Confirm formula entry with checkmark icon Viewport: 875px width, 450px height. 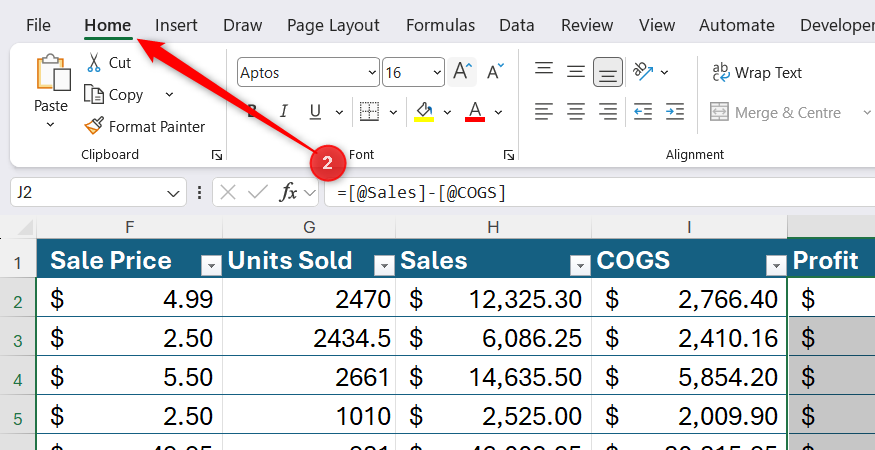pos(258,193)
